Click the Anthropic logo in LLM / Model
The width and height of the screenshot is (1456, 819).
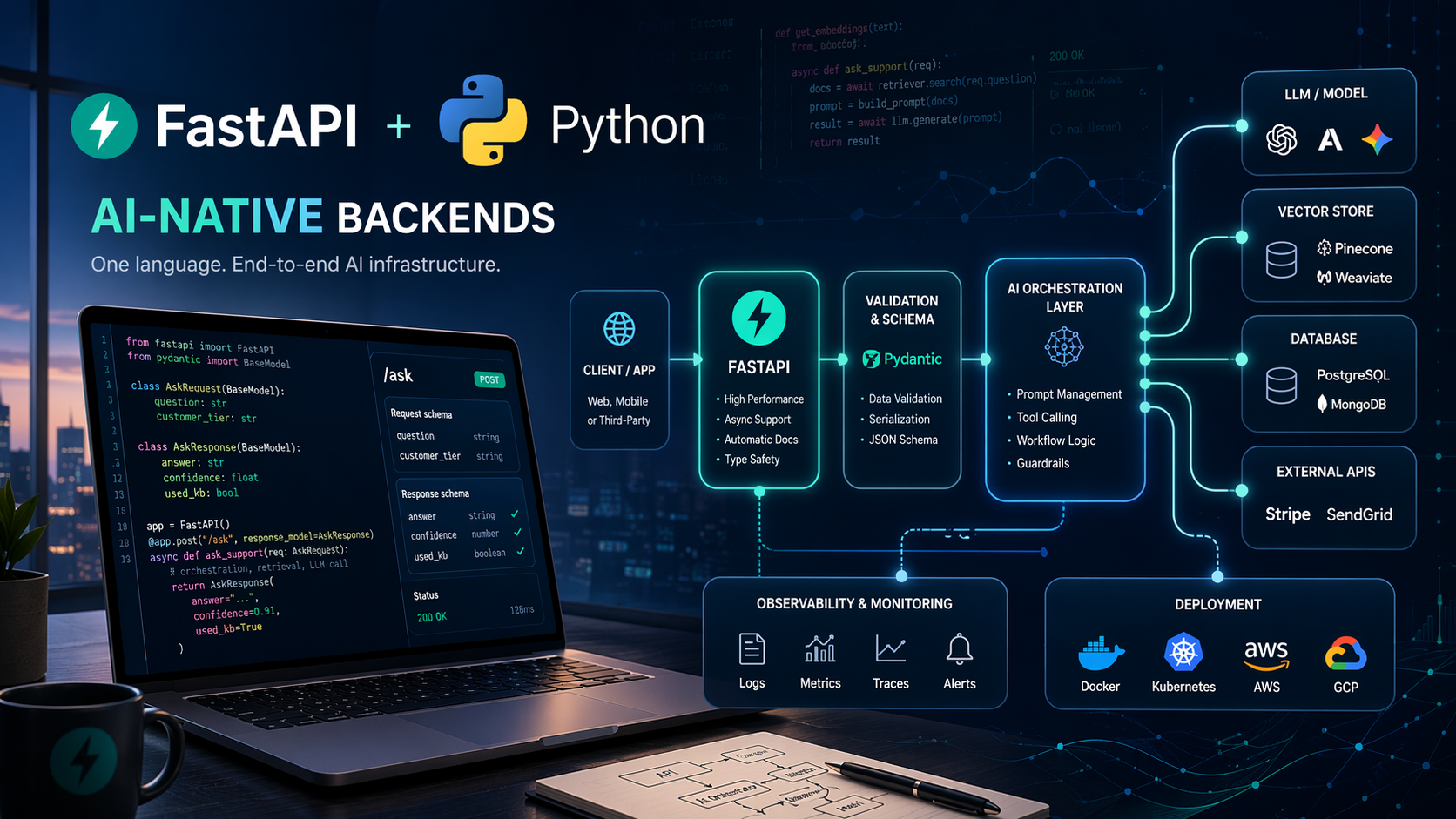(x=1330, y=139)
